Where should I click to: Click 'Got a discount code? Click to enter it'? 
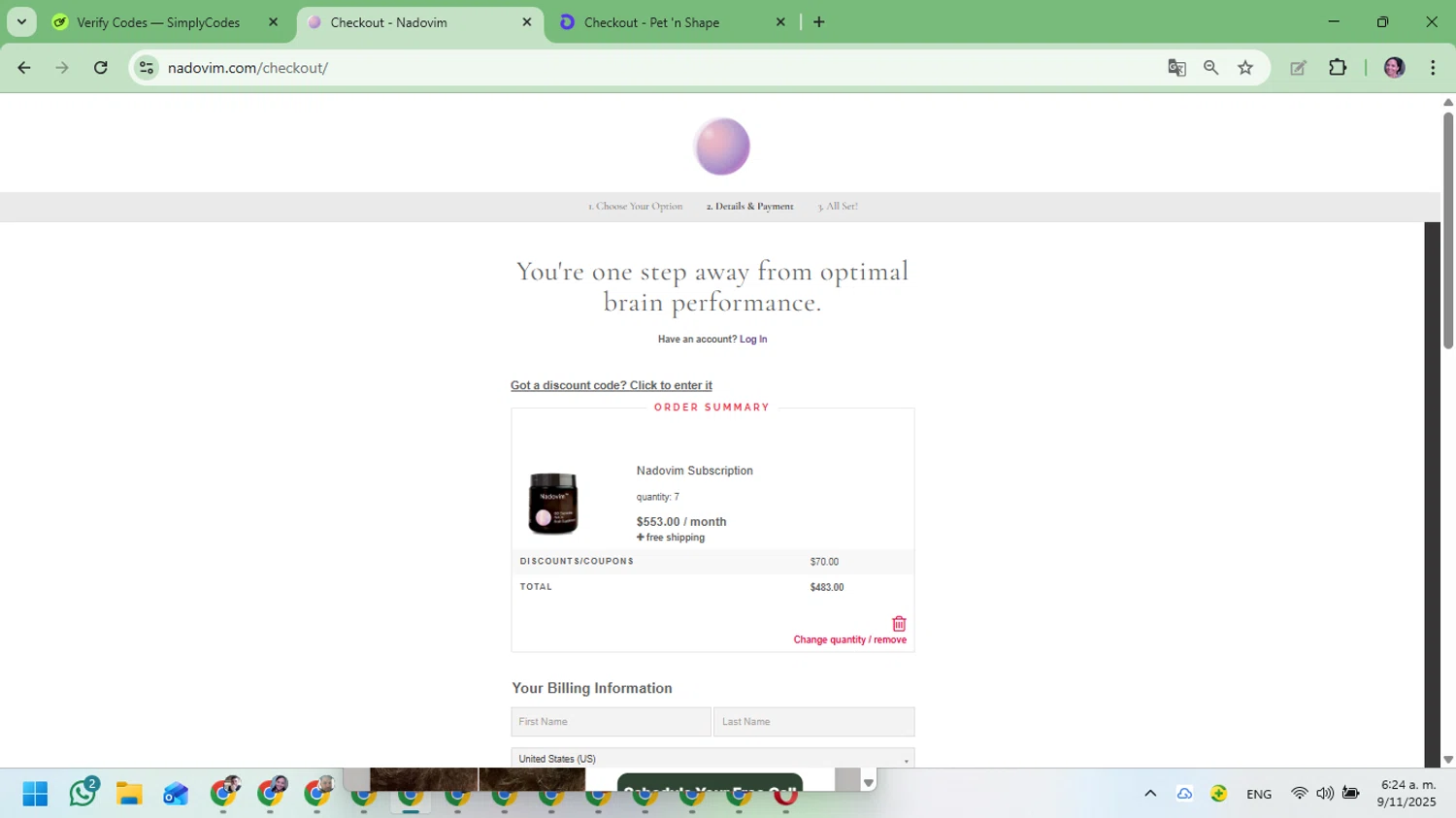612,385
